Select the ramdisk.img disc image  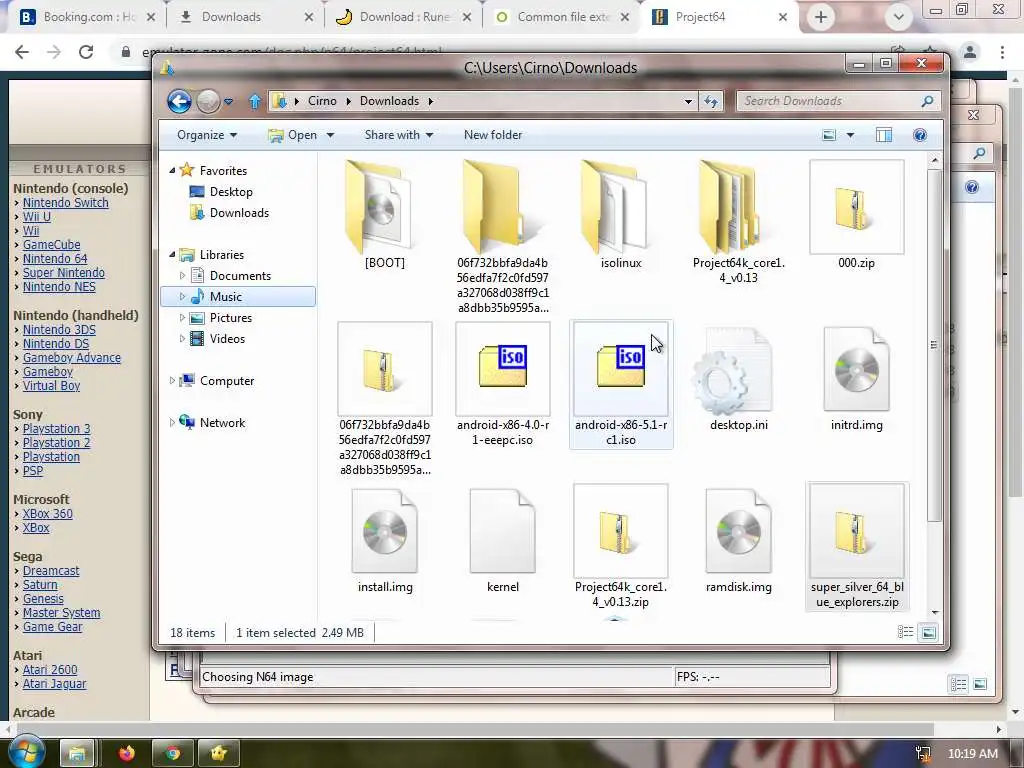coord(738,532)
